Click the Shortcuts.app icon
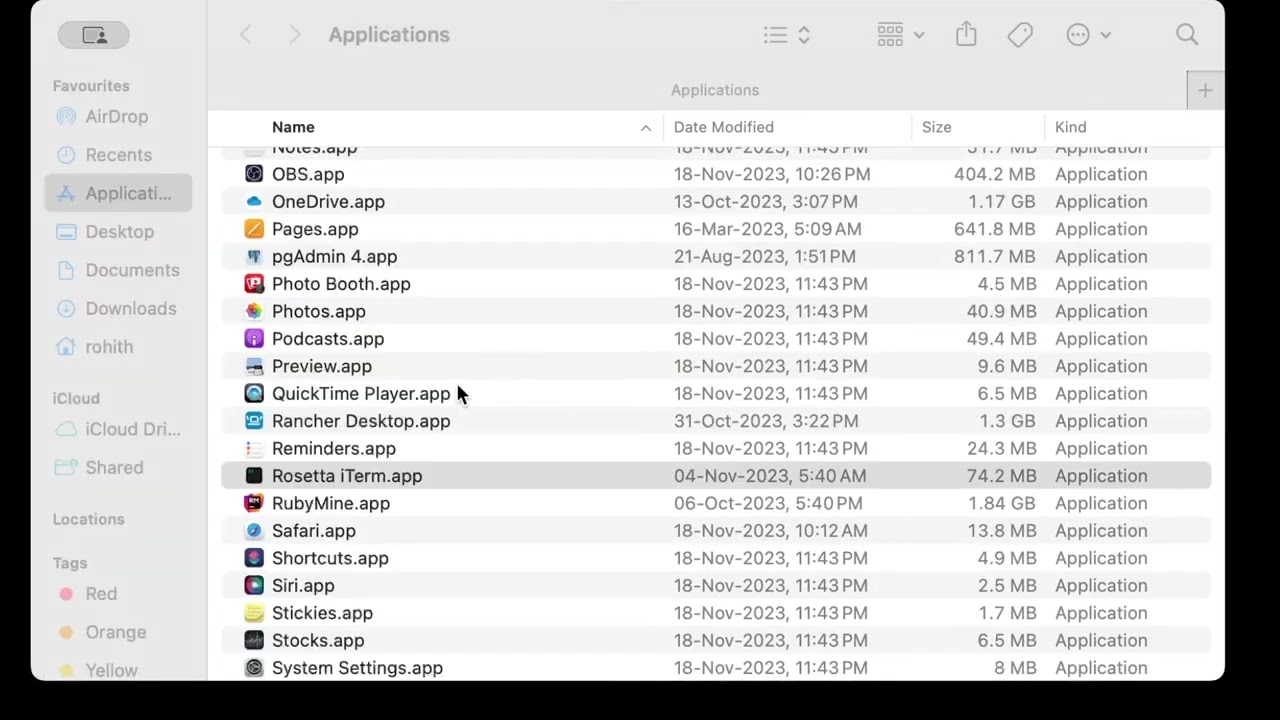Screen dimensions: 1280x720 [254, 558]
